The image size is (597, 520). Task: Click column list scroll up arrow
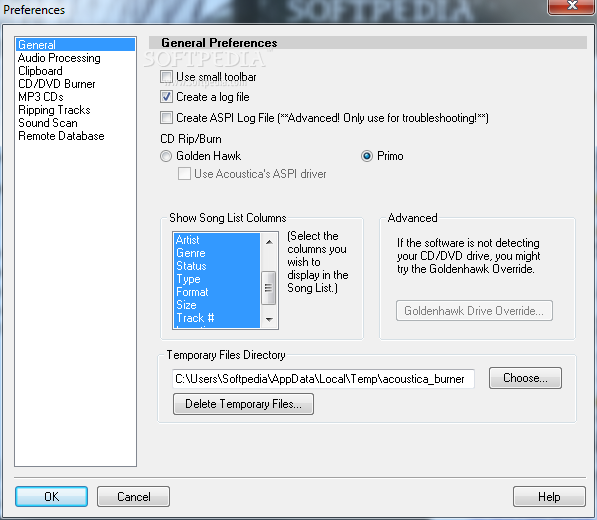click(x=269, y=242)
